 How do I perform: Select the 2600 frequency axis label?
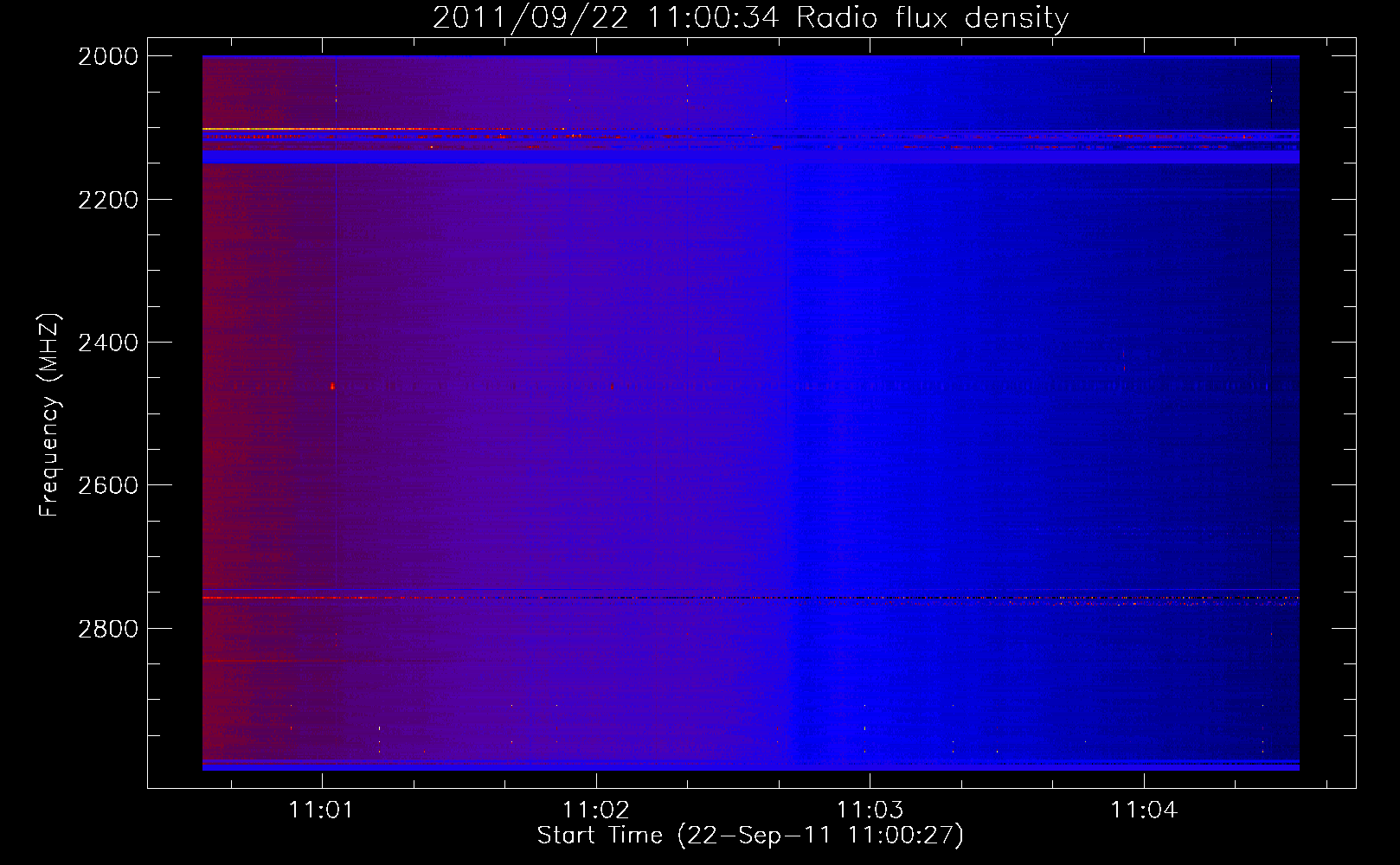(107, 485)
